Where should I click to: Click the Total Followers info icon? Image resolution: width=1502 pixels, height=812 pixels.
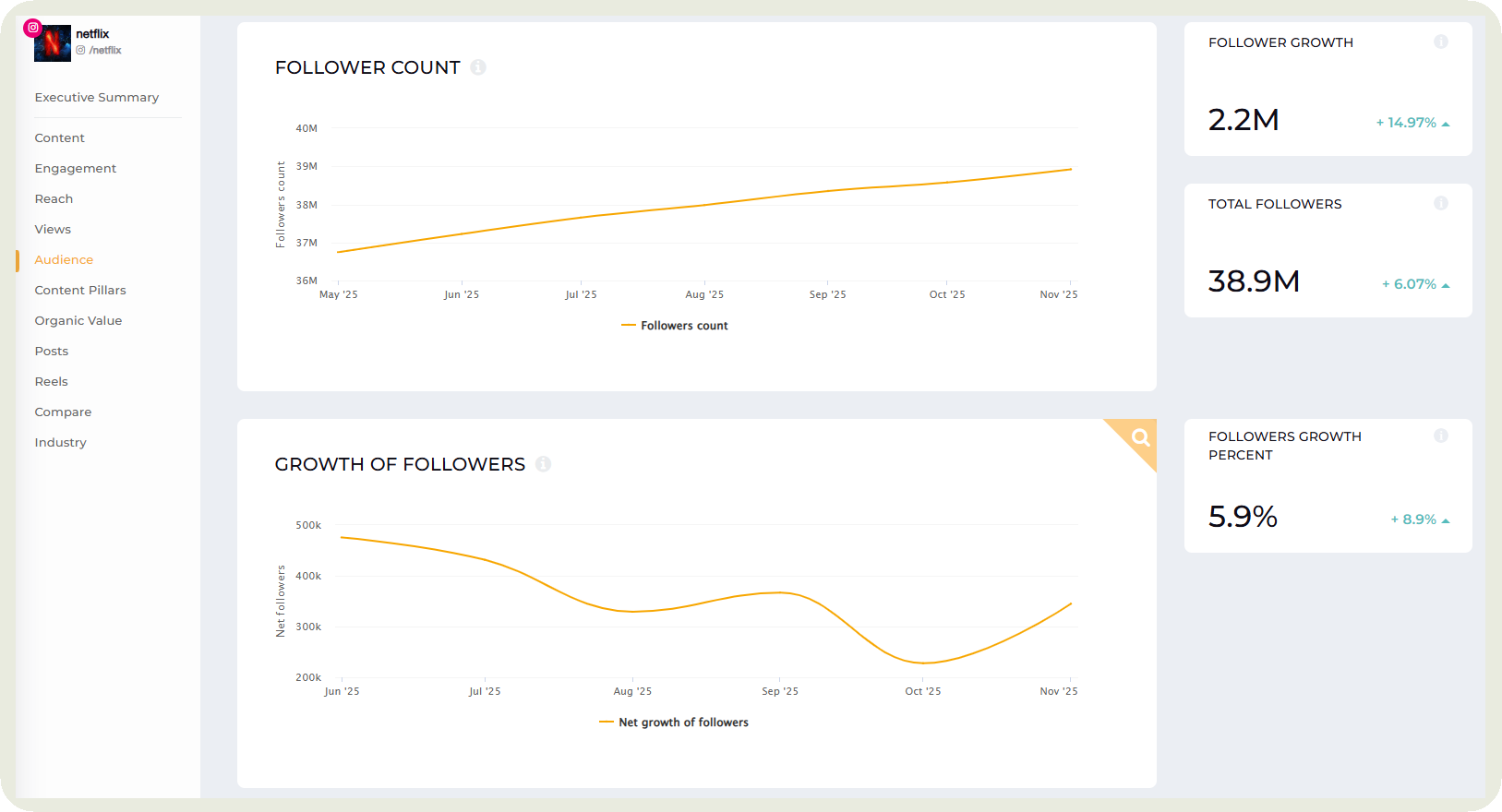1441,203
